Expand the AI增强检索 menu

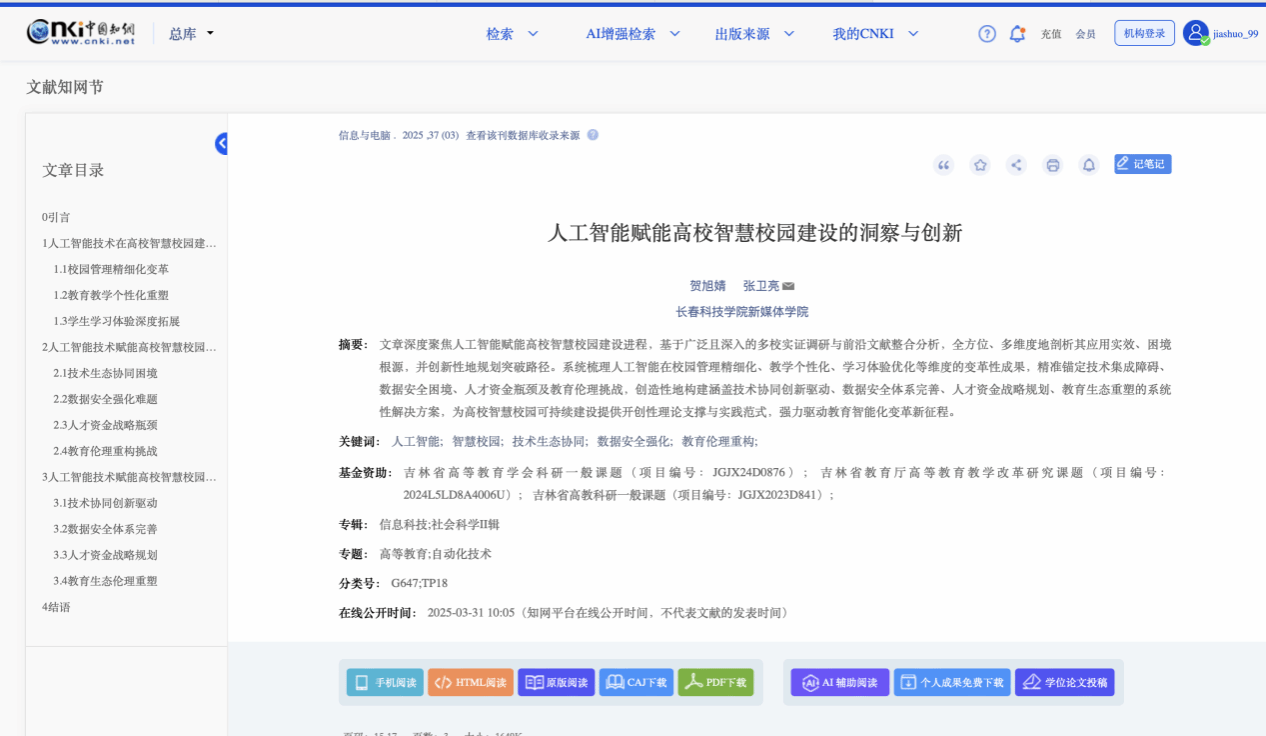[632, 34]
